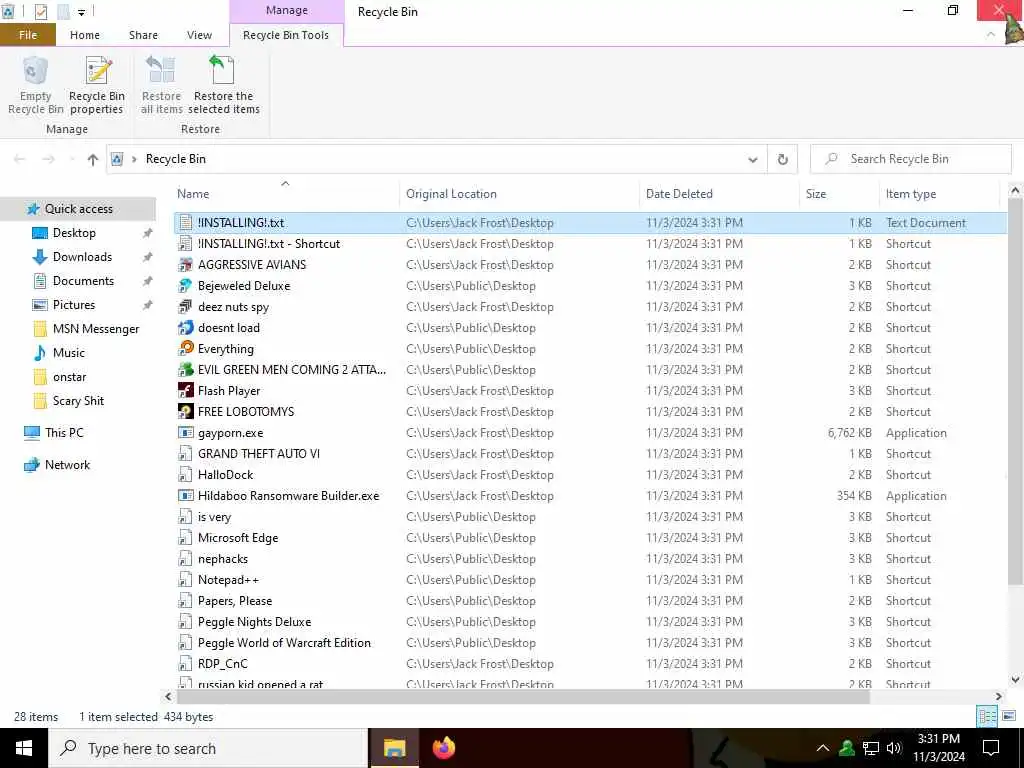Select deez nuts spy icon
The image size is (1024, 768).
tap(185, 306)
